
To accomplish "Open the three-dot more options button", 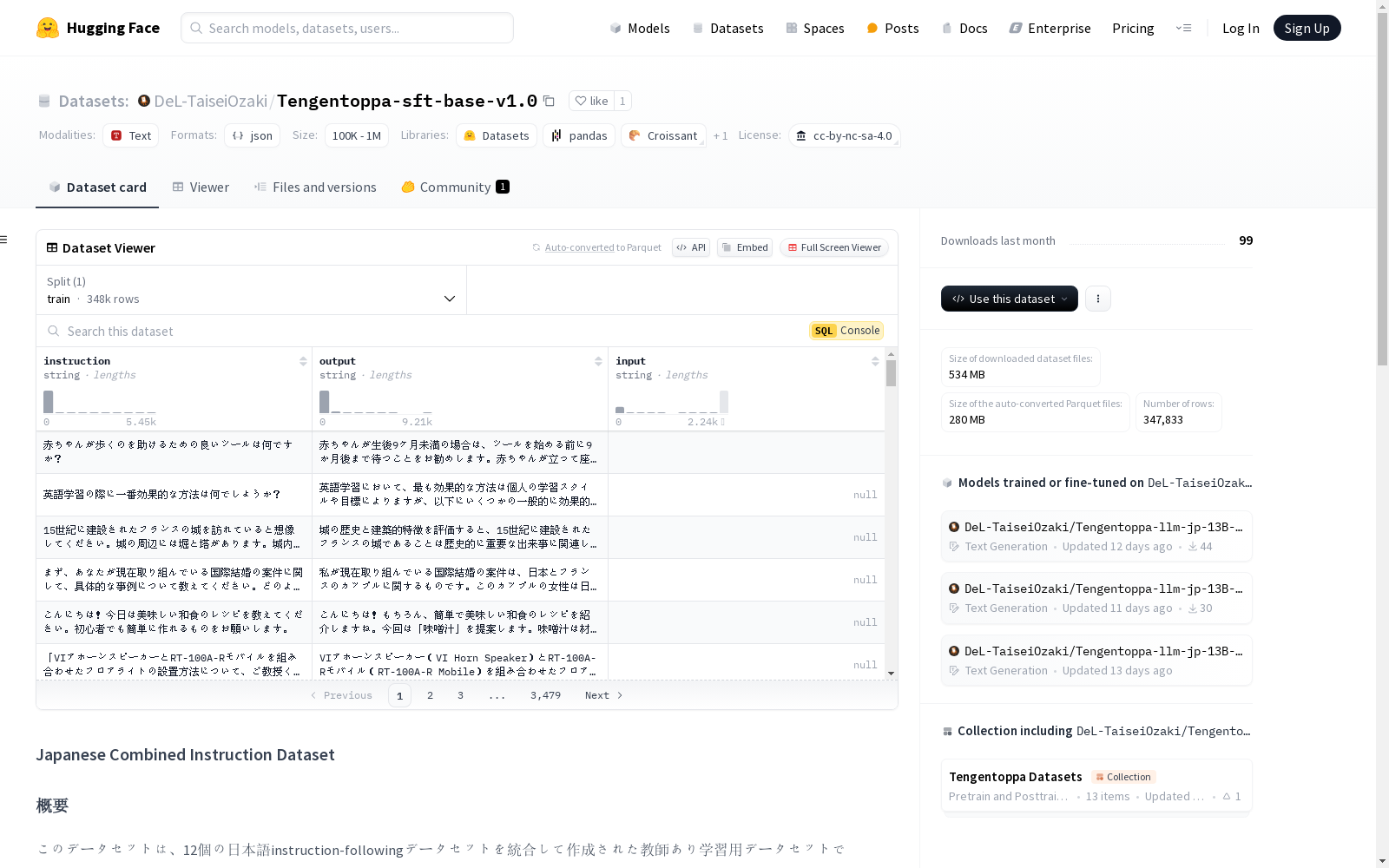I will coord(1098,299).
